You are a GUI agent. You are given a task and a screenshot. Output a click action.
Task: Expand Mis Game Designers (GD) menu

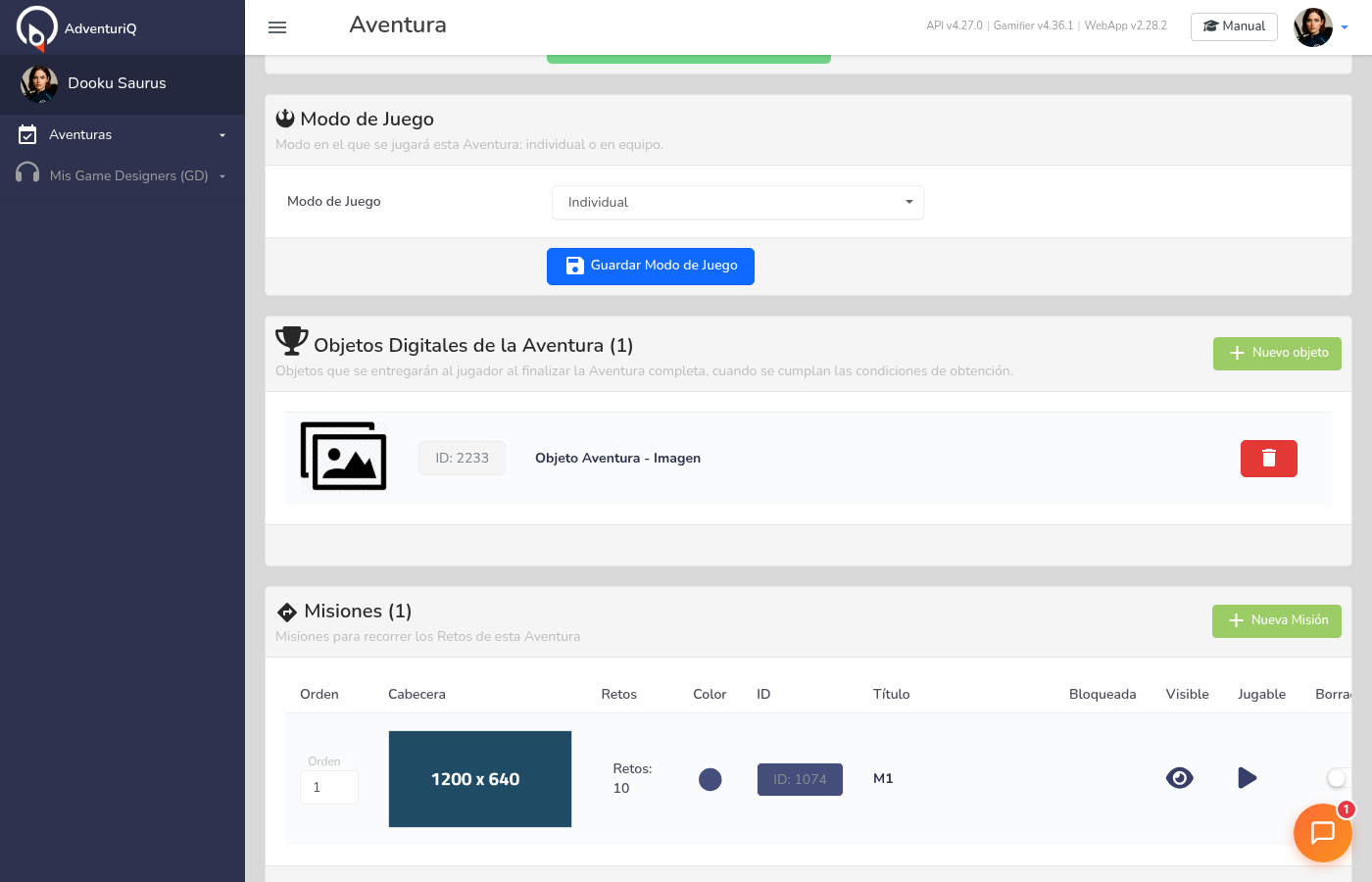click(122, 175)
